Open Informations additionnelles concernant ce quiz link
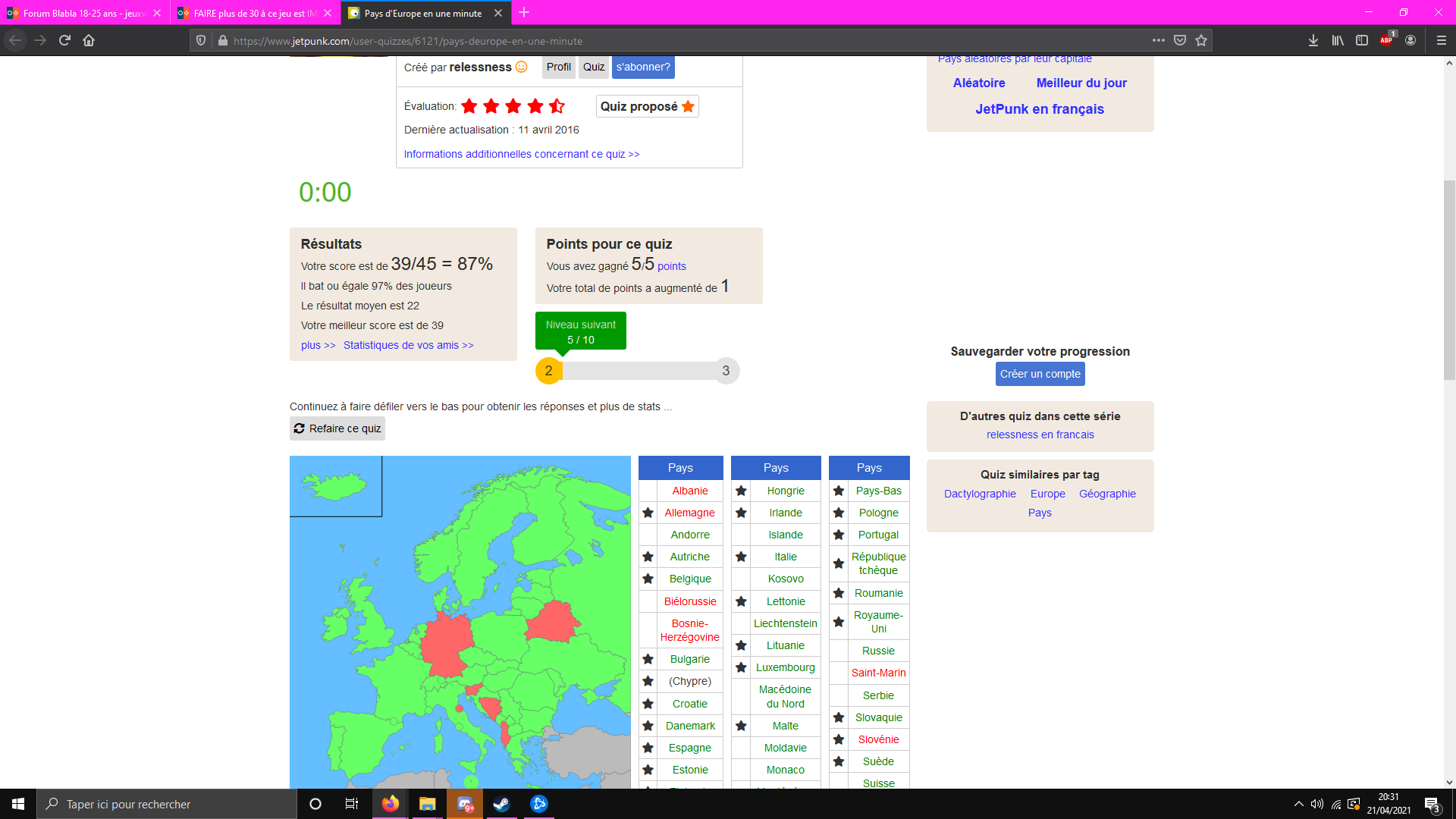 click(522, 154)
